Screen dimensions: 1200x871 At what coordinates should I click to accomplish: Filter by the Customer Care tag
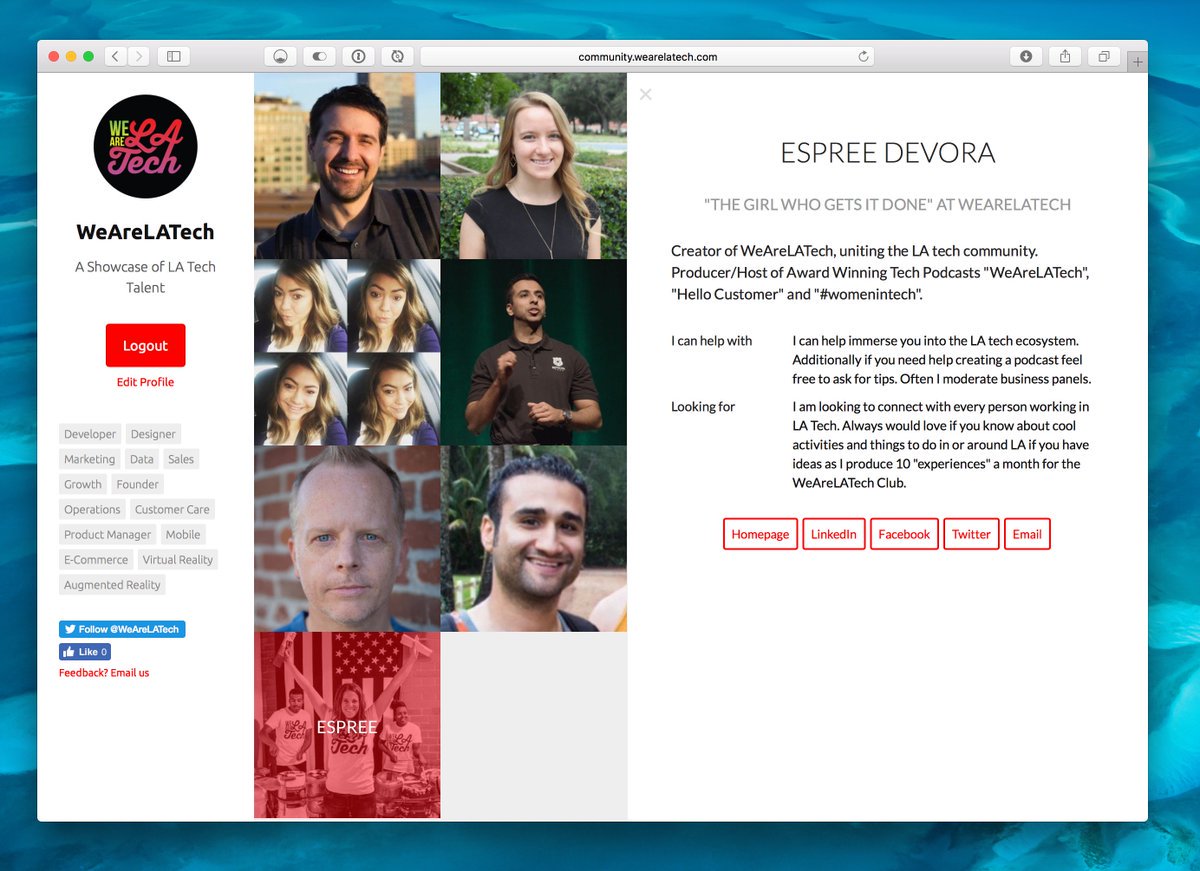tap(172, 509)
